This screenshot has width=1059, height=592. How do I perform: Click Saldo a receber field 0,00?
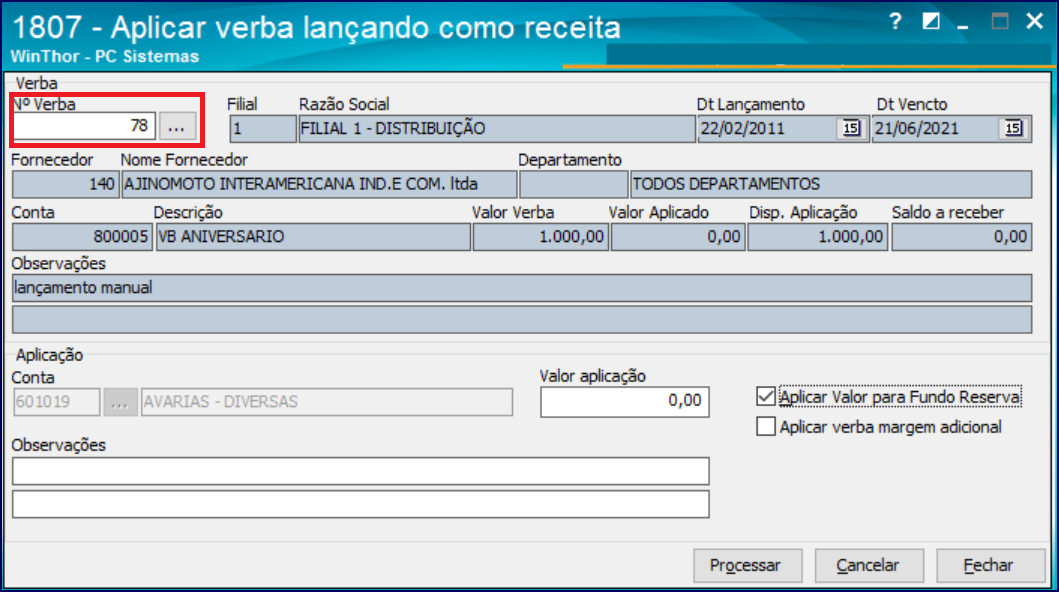[x=962, y=237]
